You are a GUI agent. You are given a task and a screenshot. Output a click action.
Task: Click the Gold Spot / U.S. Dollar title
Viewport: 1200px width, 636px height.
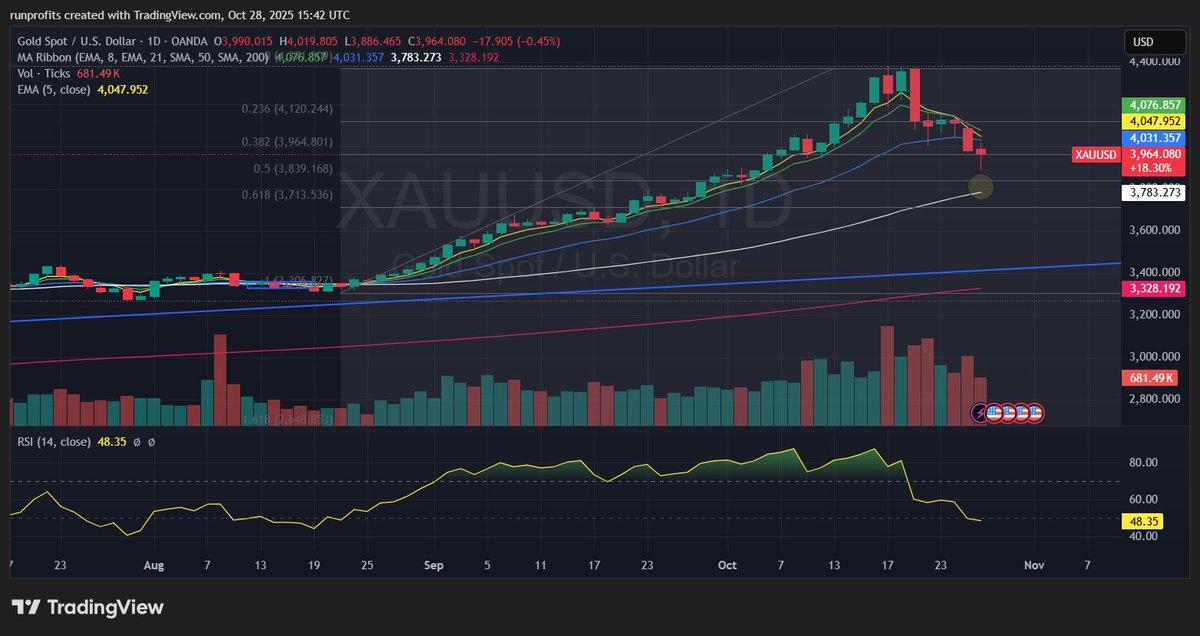(75, 41)
